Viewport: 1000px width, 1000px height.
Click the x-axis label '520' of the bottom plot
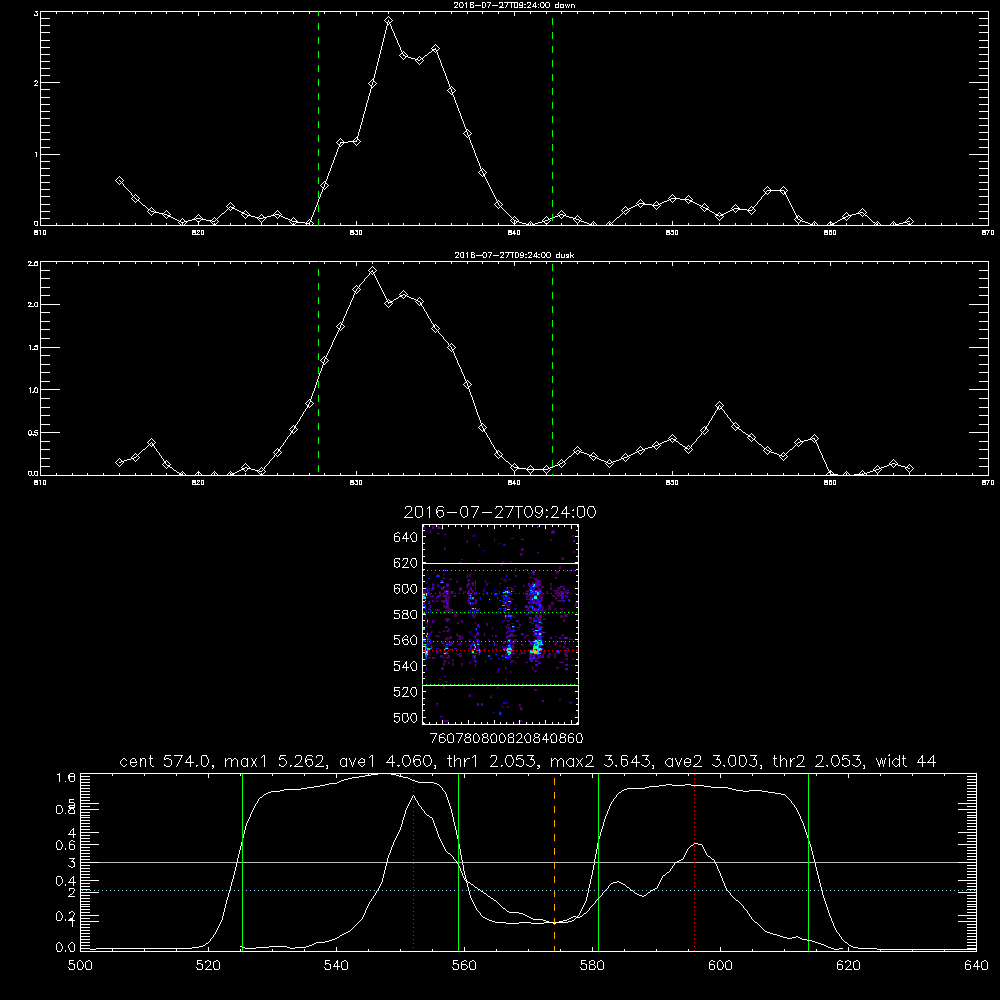208,966
